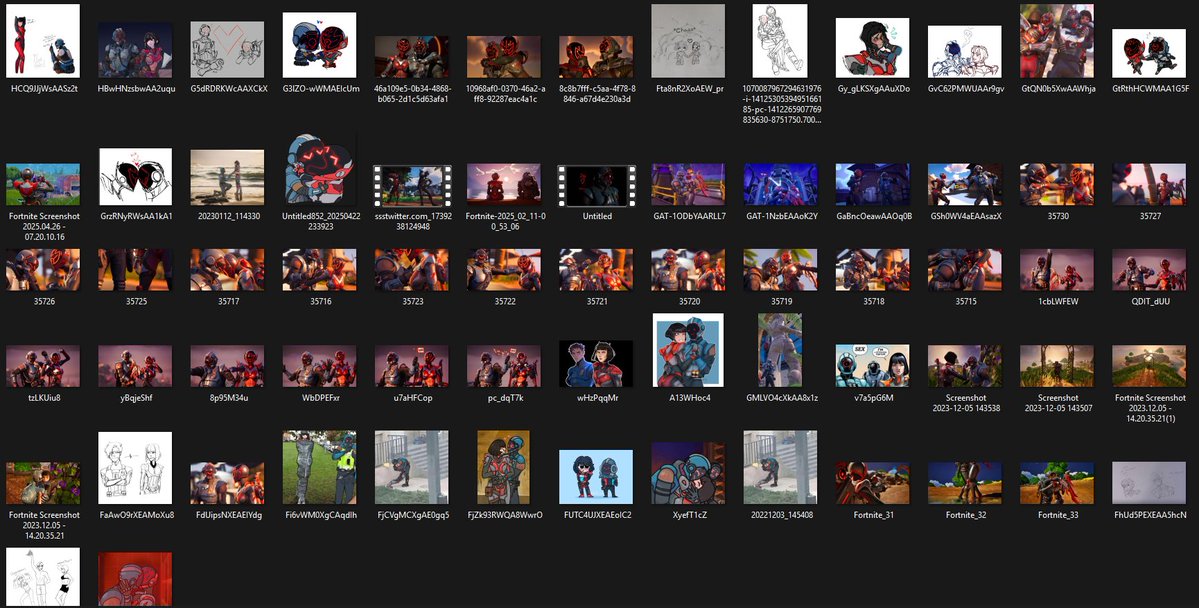The width and height of the screenshot is (1199, 608).
Task: Select the FjZk93RWQA8WwrO thumbnail
Action: pyautogui.click(x=503, y=467)
